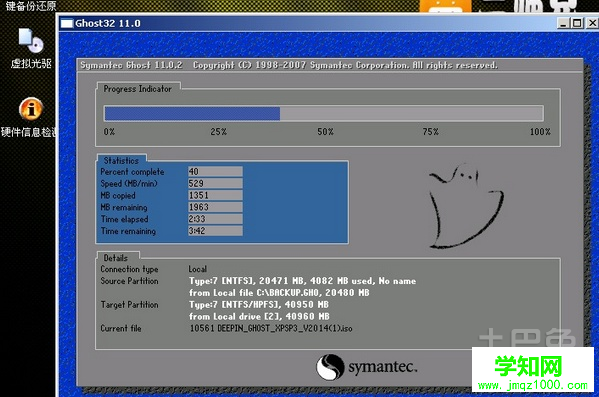Screen dimensions: 599x397
Task: Click the source line 'Type:7 [NTFS], 20471 MB'
Action: click(302, 281)
